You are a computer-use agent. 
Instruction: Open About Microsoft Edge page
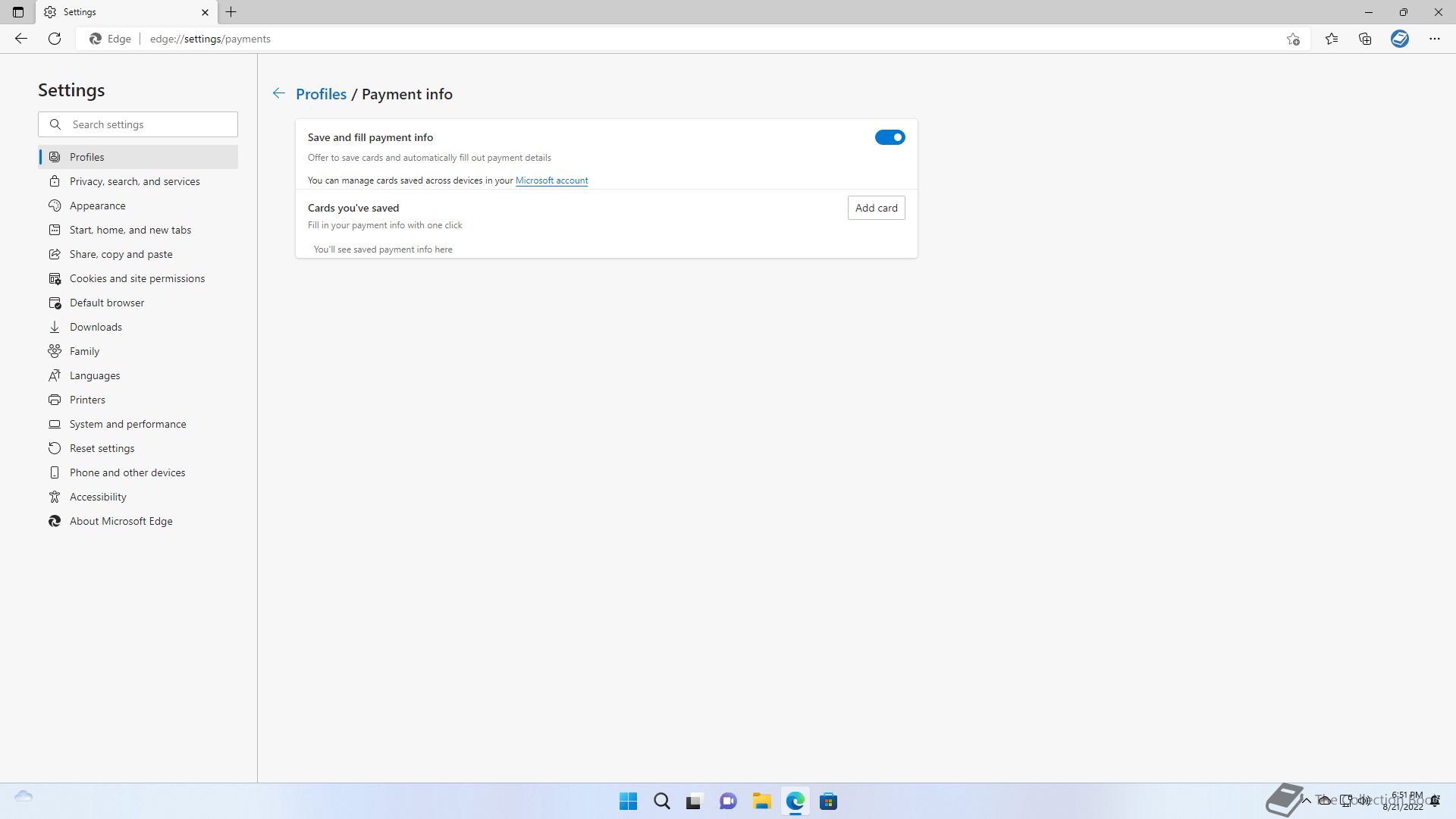click(138, 521)
